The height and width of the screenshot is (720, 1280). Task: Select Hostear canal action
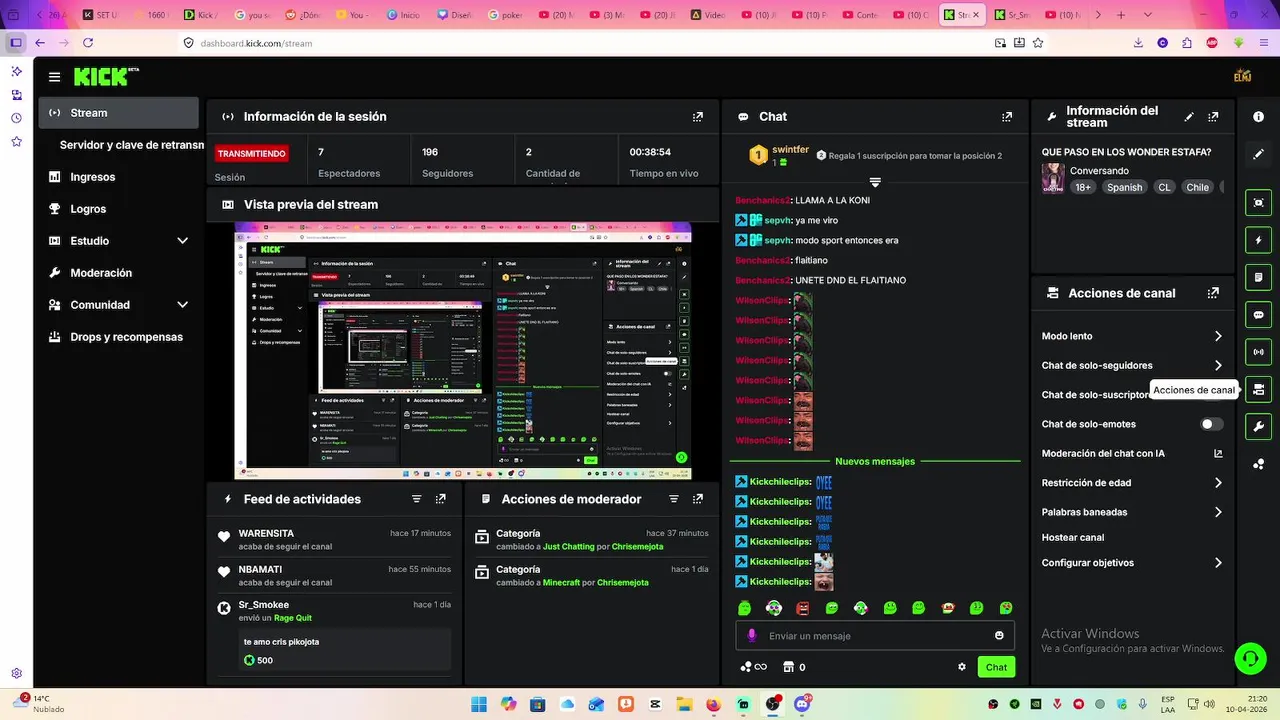click(1073, 537)
